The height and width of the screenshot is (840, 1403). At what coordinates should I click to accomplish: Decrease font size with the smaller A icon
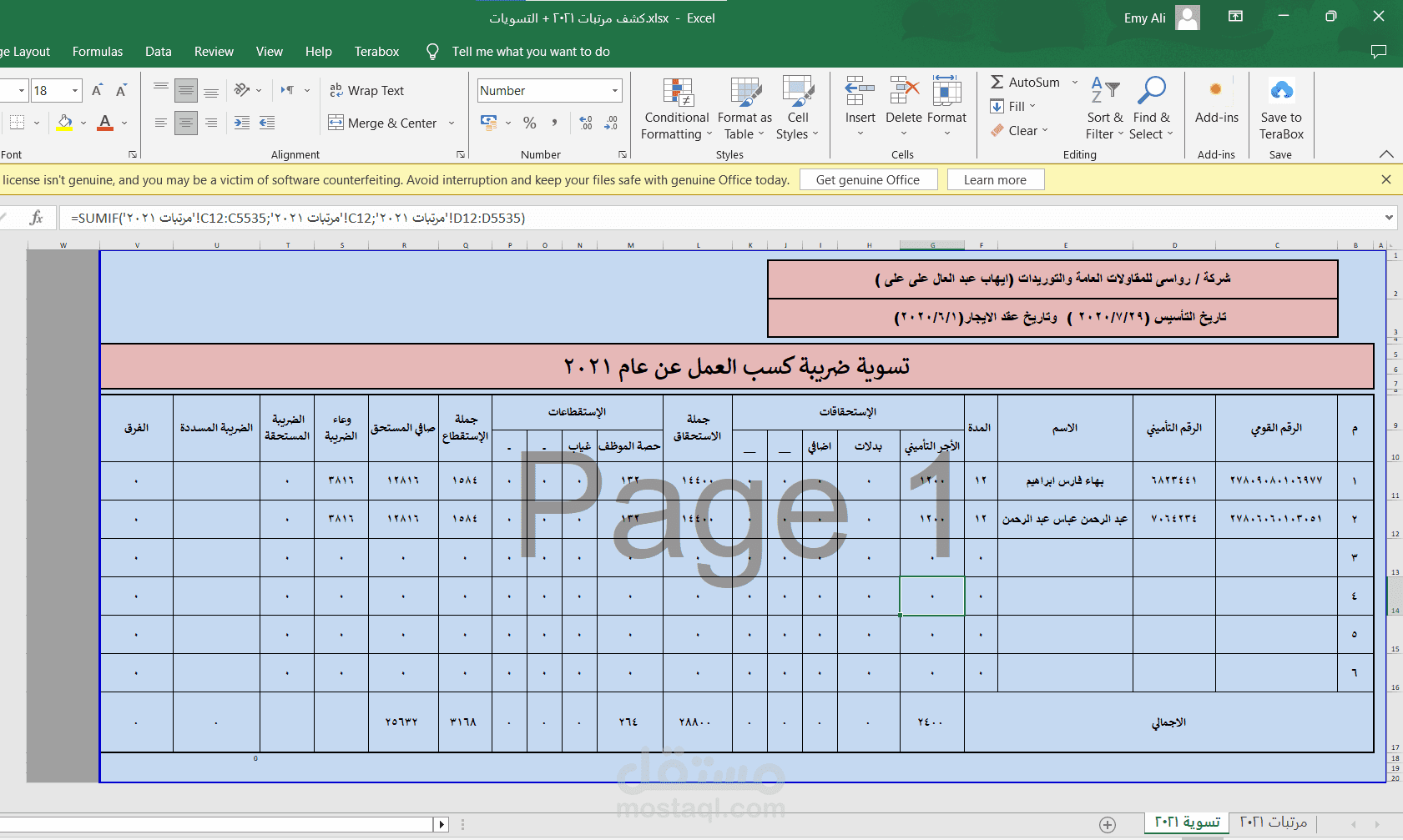coord(121,90)
